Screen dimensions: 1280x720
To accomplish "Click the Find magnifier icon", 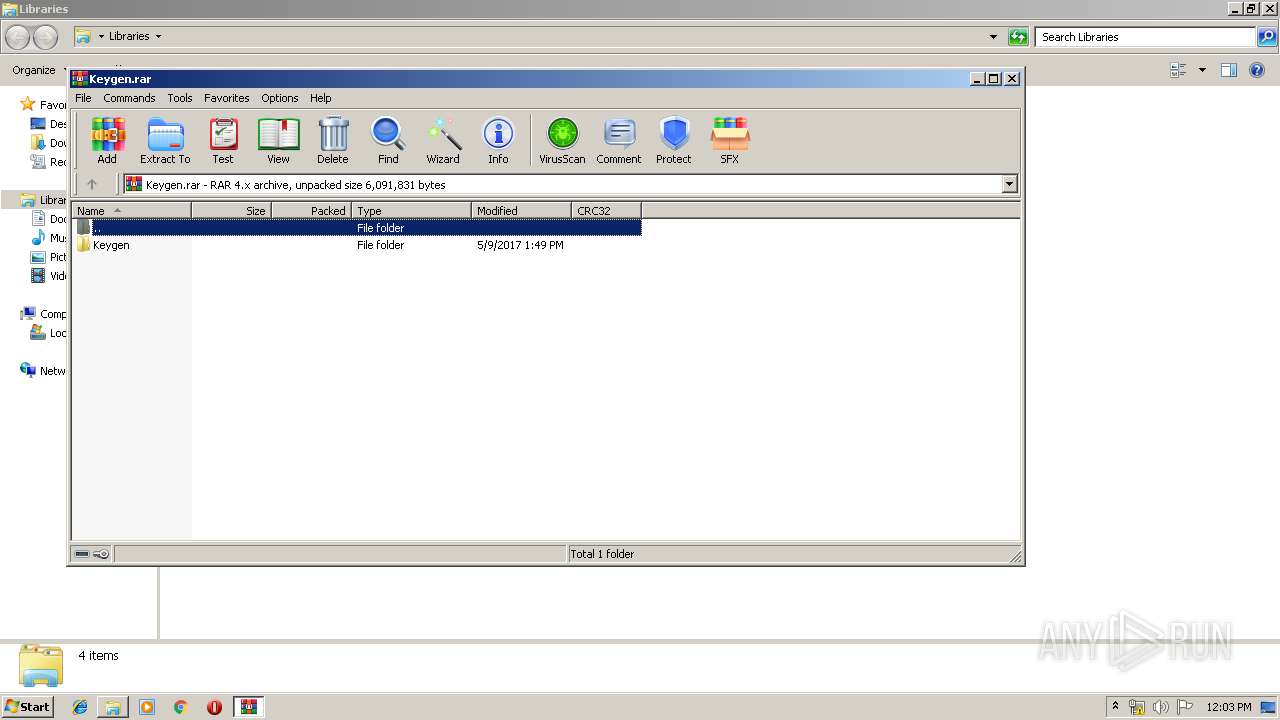I will click(388, 140).
